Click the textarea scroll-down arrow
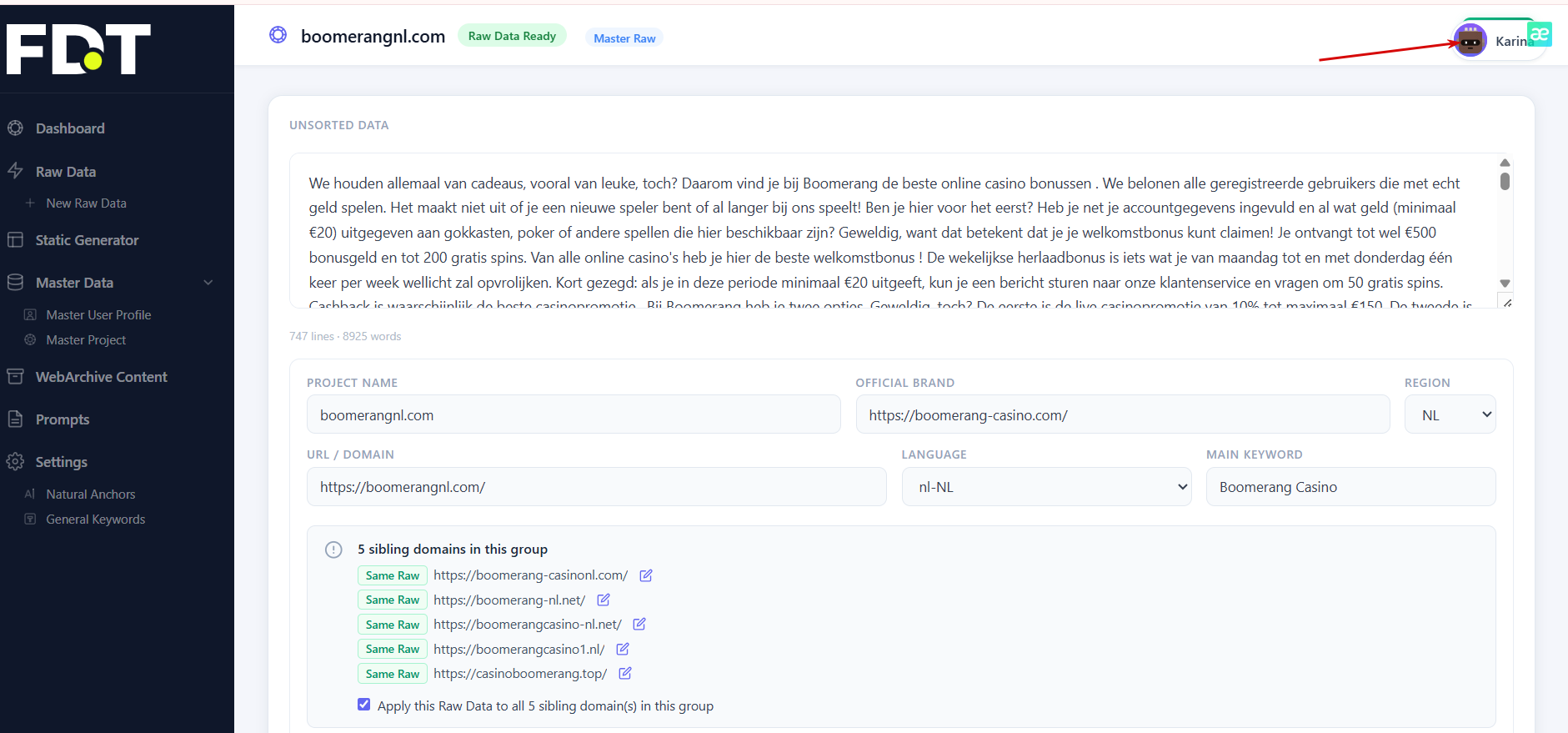This screenshot has width=1568, height=733. [1505, 284]
